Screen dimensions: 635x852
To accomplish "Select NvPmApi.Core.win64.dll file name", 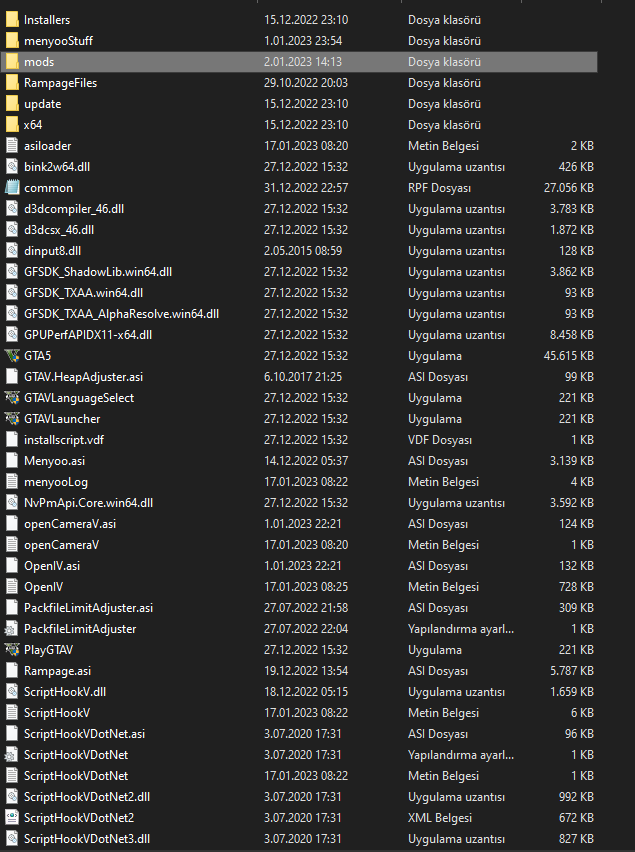I will [x=88, y=503].
